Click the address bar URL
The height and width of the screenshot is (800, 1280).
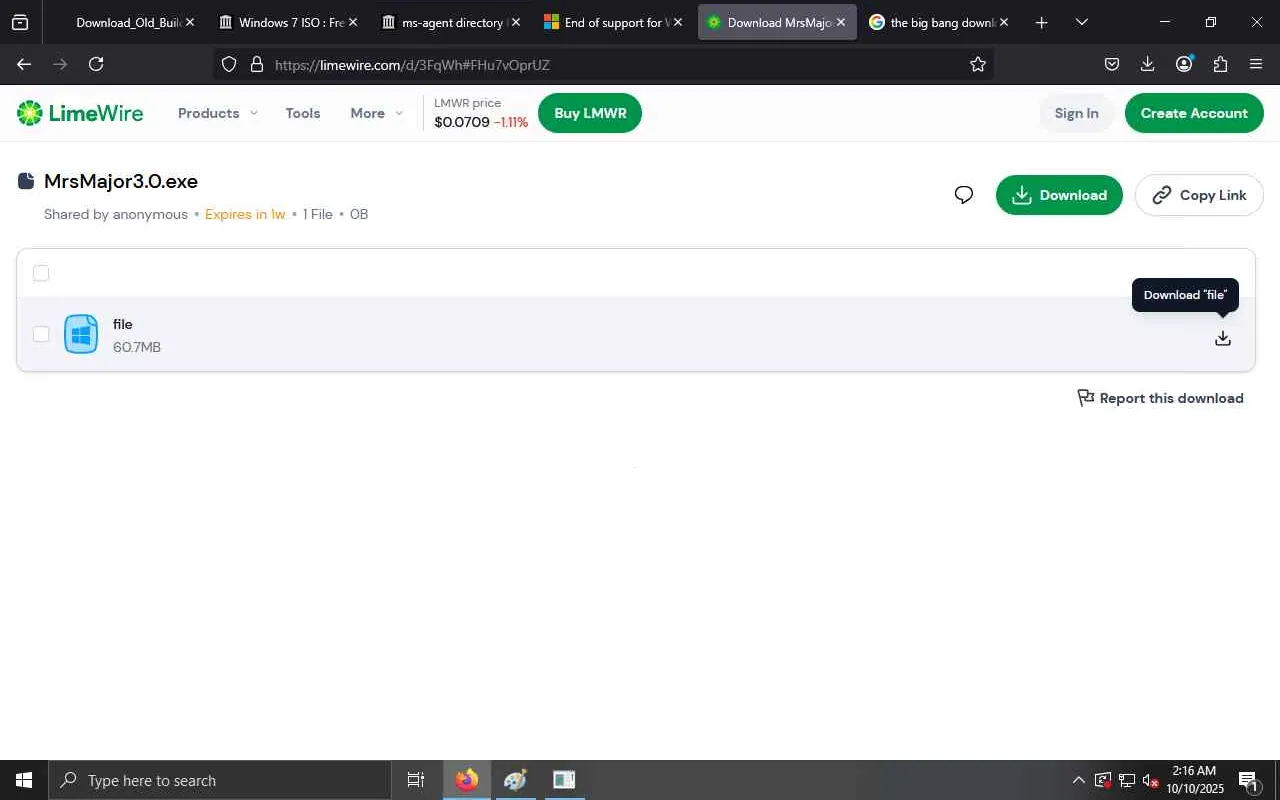click(x=412, y=65)
